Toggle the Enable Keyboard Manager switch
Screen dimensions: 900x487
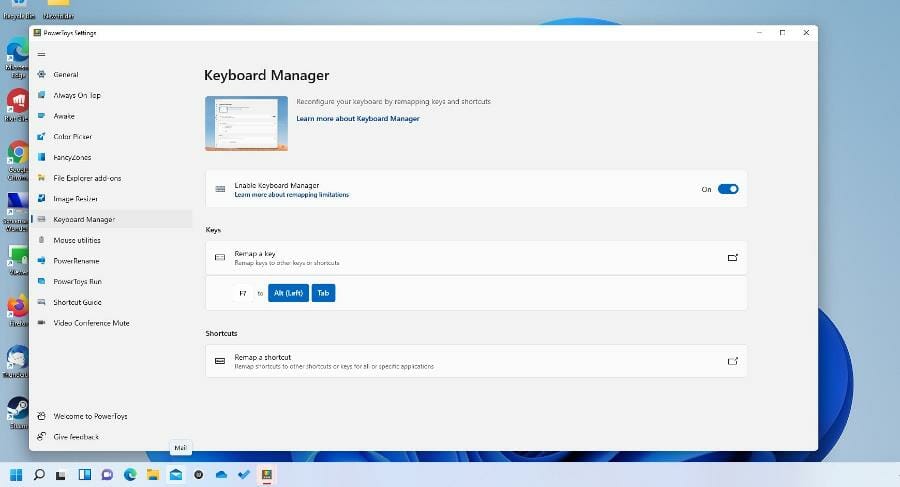pos(728,189)
